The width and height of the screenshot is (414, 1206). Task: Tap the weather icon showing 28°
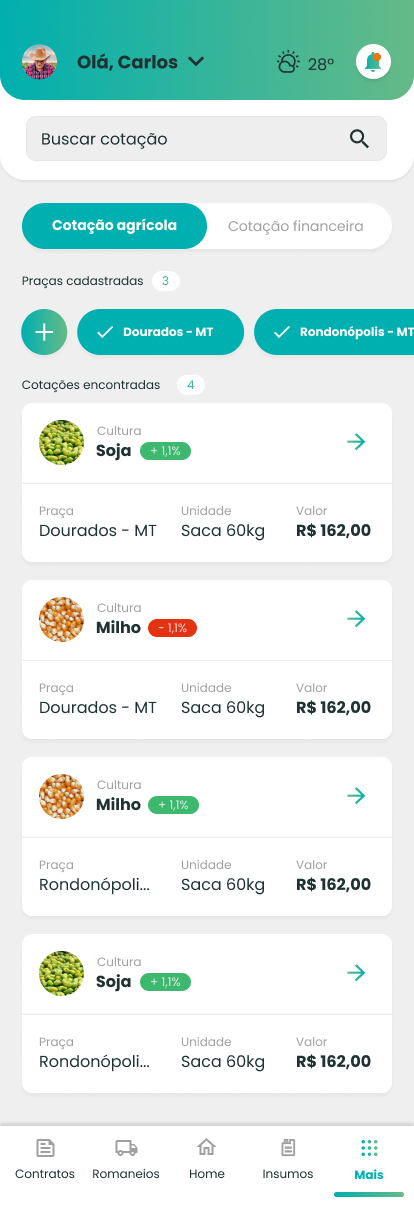click(x=288, y=63)
